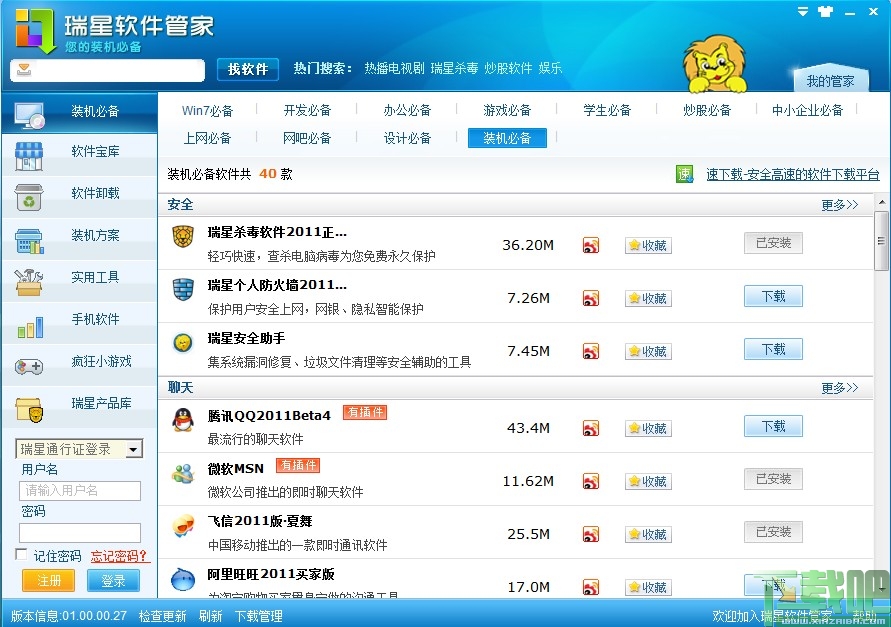
Task: Expand 更多>> for 安全 category
Action: (x=839, y=205)
